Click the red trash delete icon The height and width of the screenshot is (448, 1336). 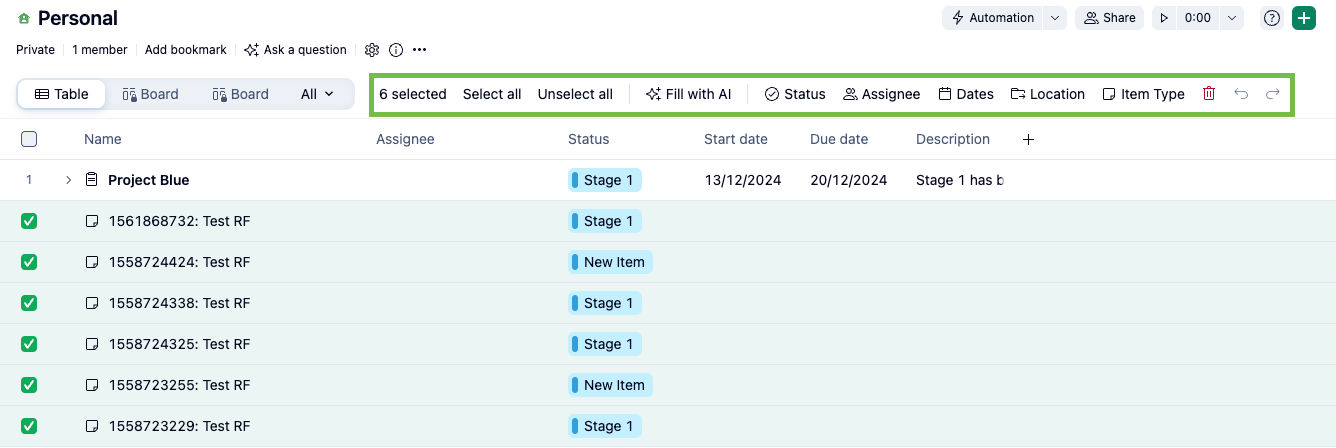point(1209,94)
